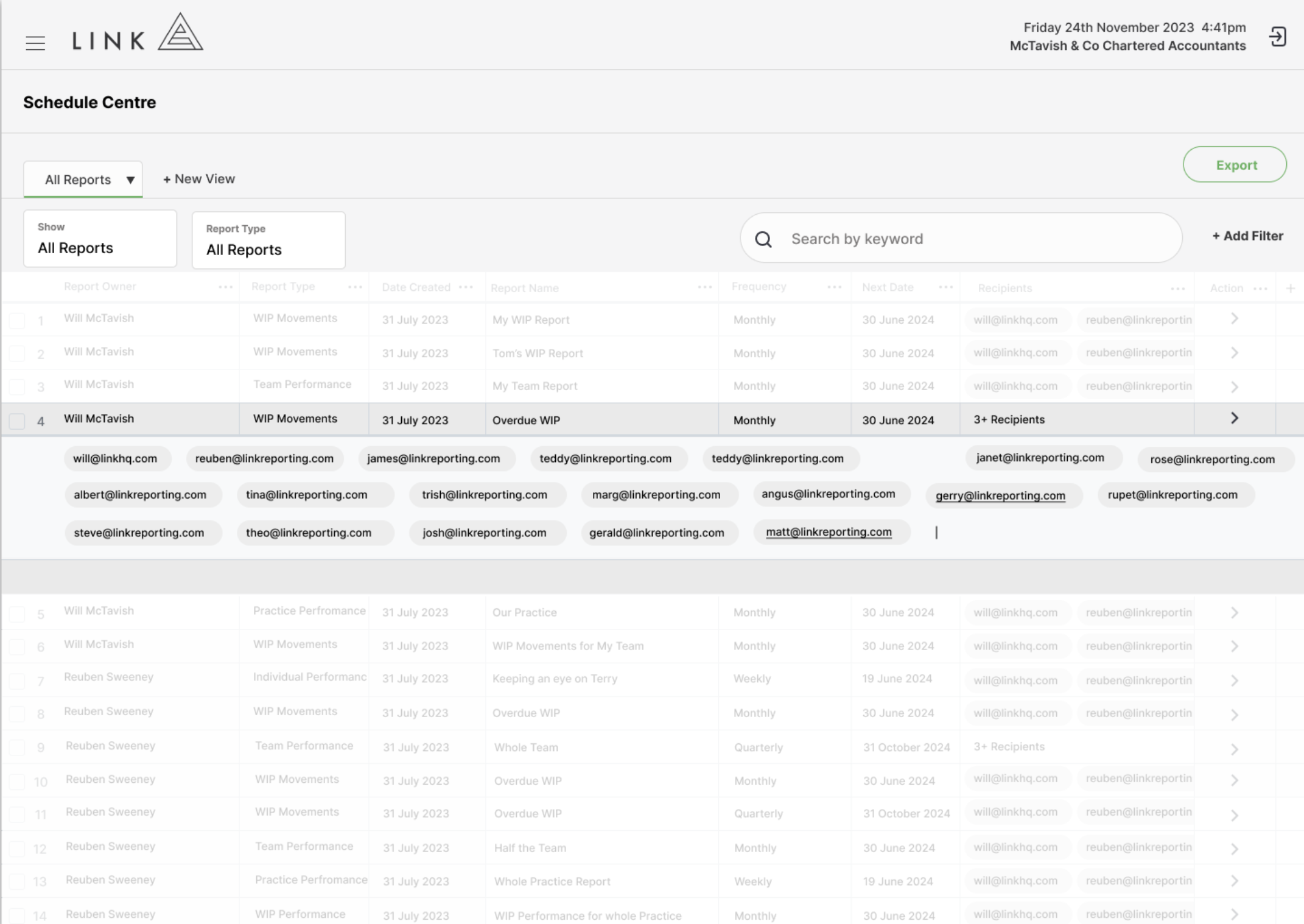This screenshot has height=924, width=1304.
Task: Open the Show All Reports dropdown
Action: (100, 239)
